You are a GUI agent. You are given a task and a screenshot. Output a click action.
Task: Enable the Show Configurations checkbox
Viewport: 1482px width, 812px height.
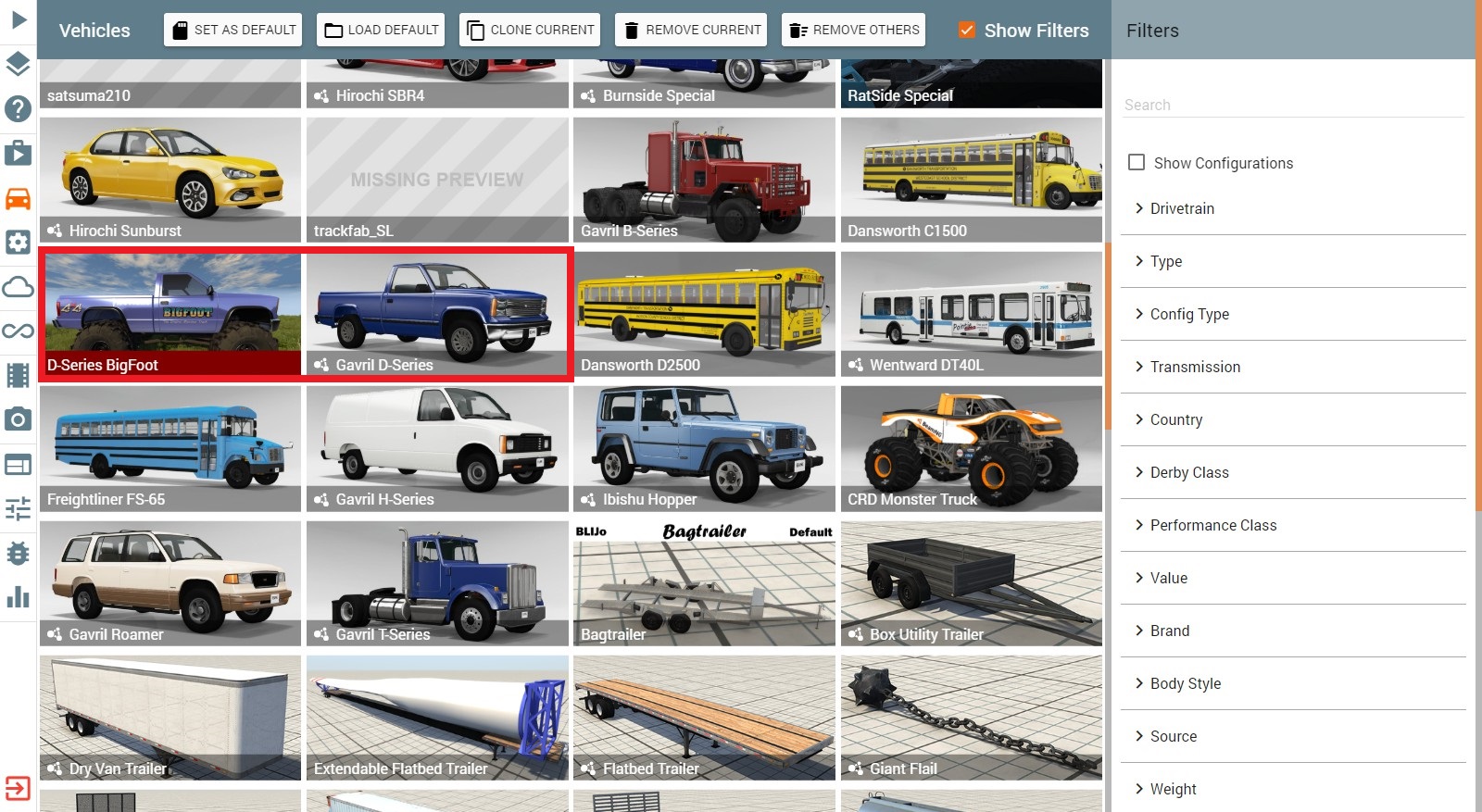(x=1137, y=162)
